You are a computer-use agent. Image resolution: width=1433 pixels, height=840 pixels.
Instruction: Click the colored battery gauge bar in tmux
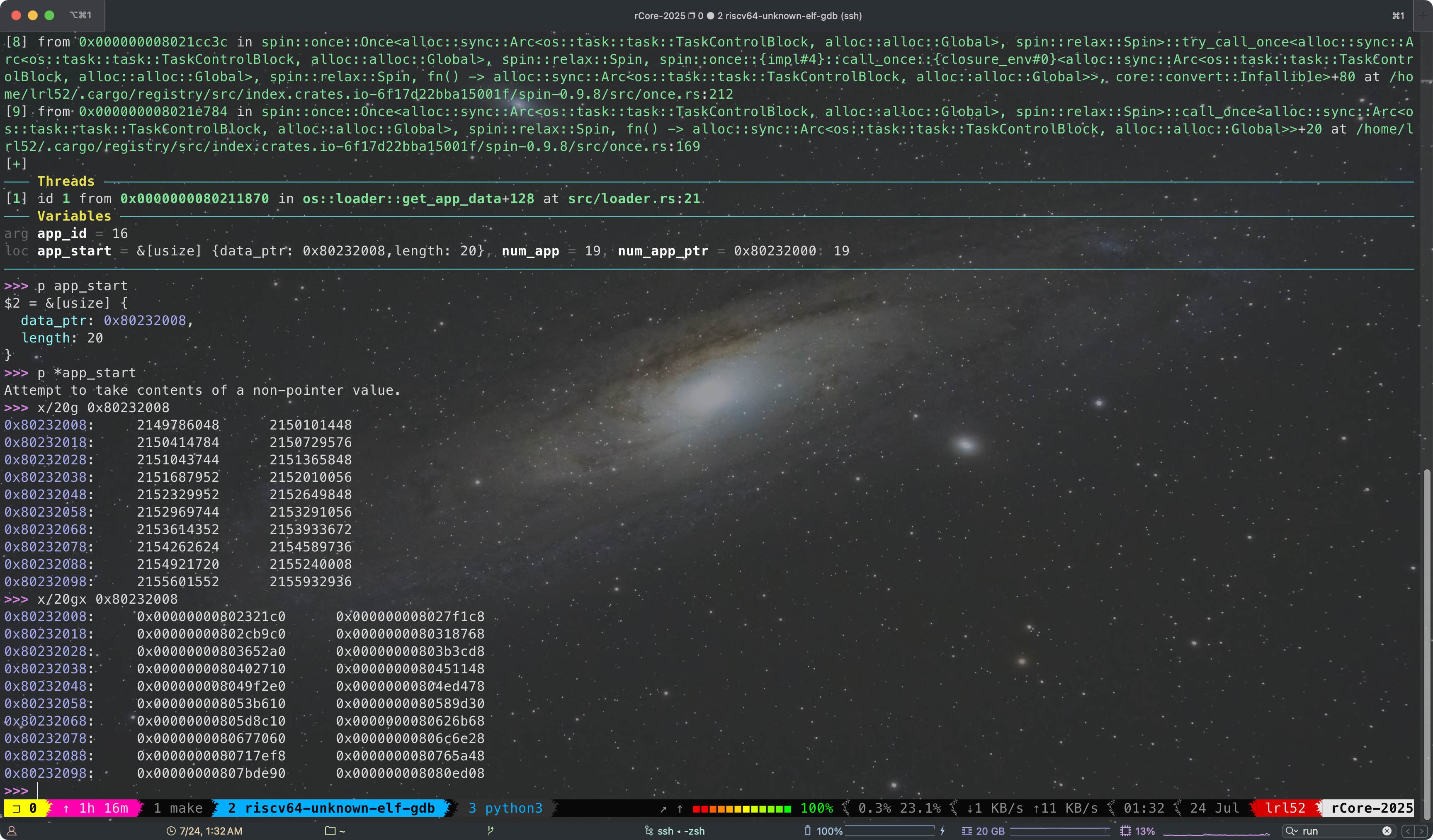[741, 809]
